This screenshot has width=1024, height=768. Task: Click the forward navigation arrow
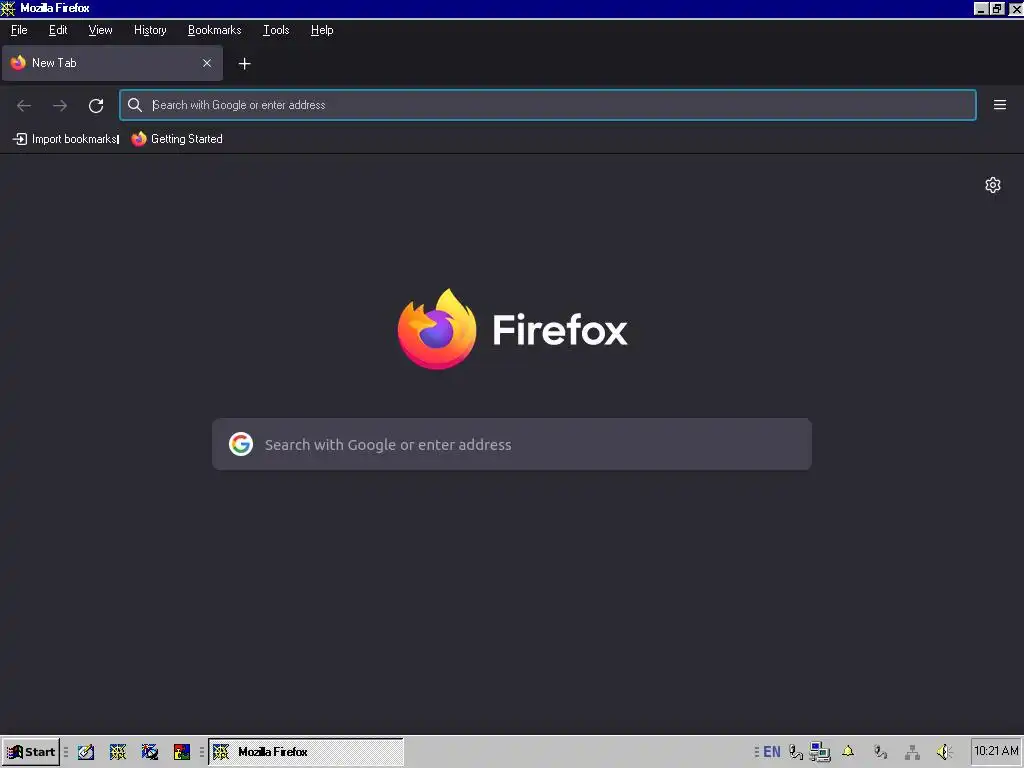click(x=60, y=105)
